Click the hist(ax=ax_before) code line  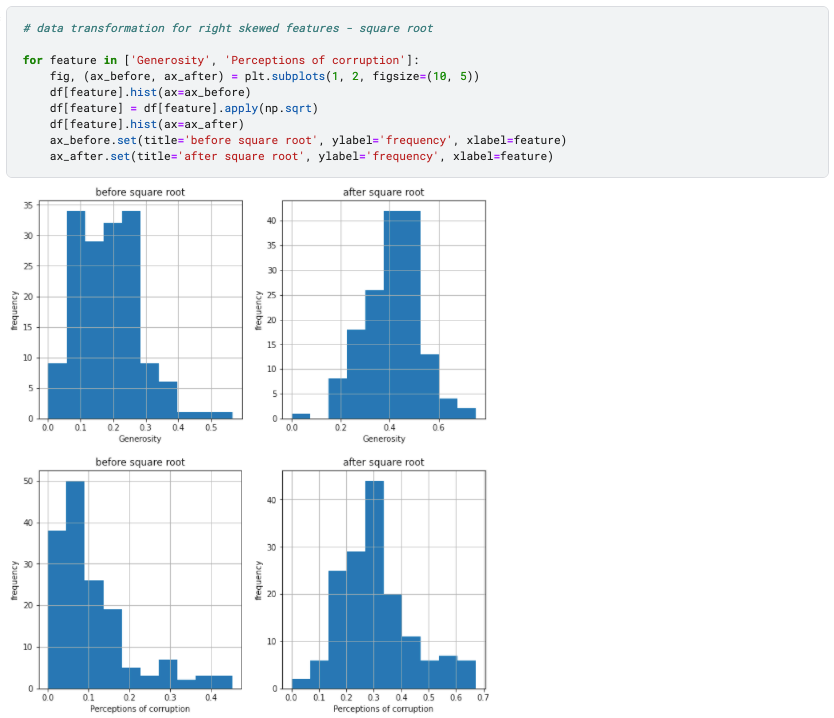tap(150, 92)
